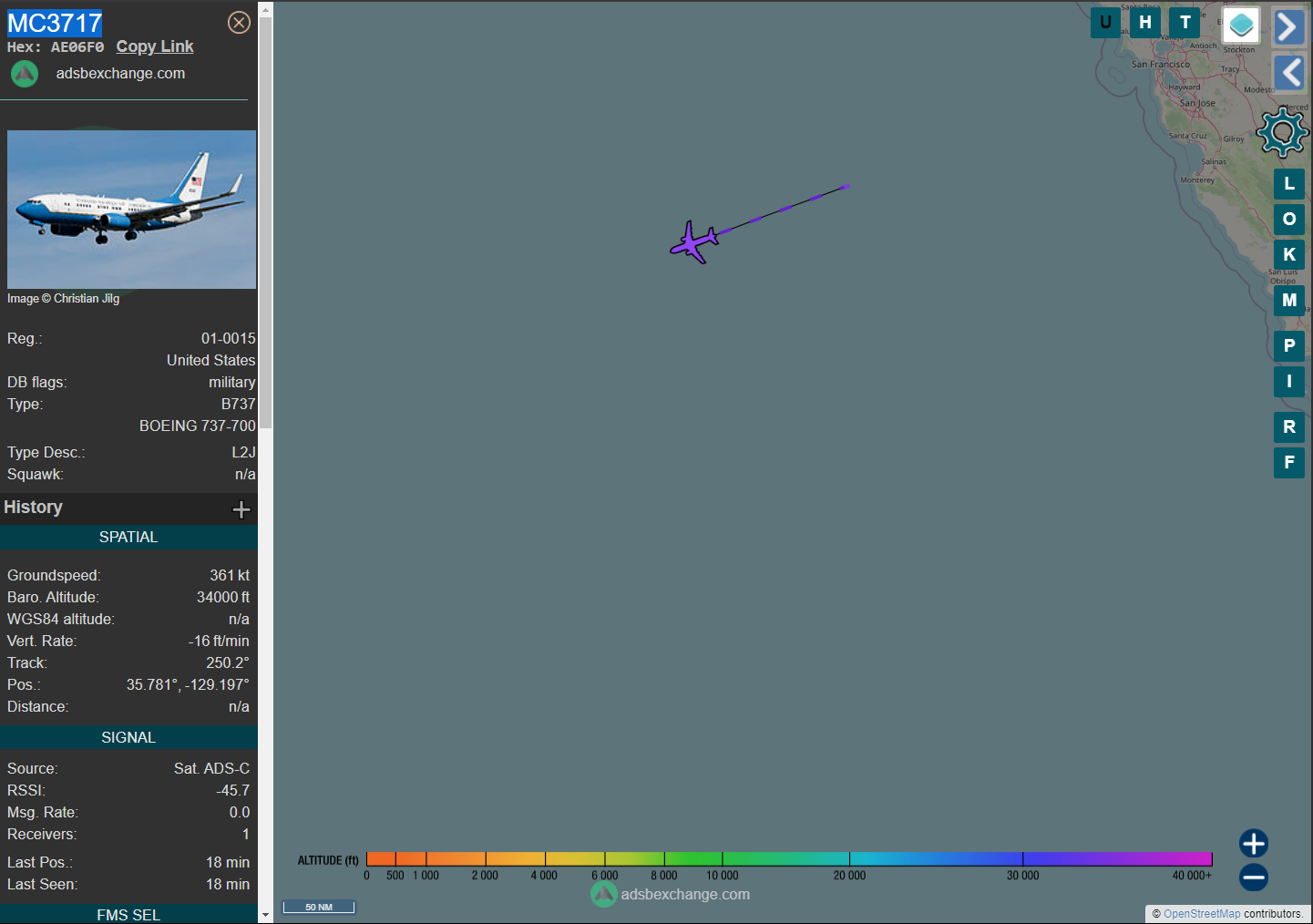The image size is (1313, 924).
Task: Click the Image © Christian Jilg credit
Action: pos(64,299)
